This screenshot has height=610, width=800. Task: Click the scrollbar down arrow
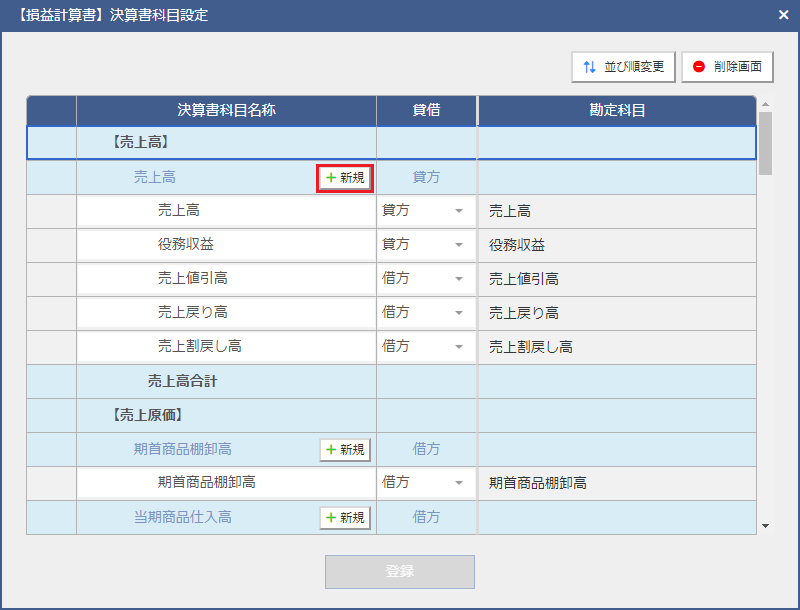click(766, 526)
